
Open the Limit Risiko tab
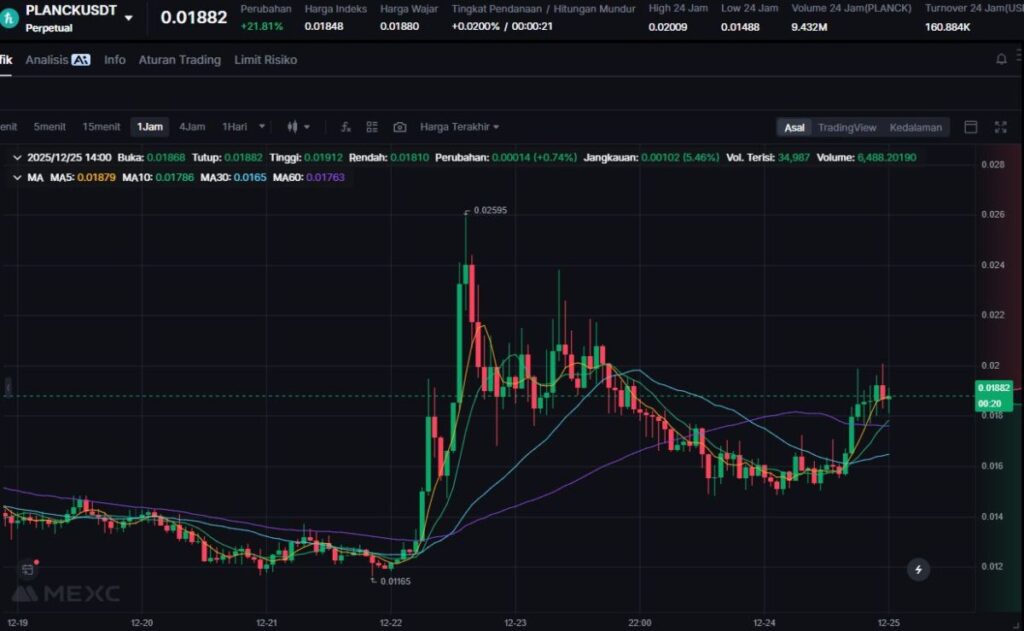[265, 60]
